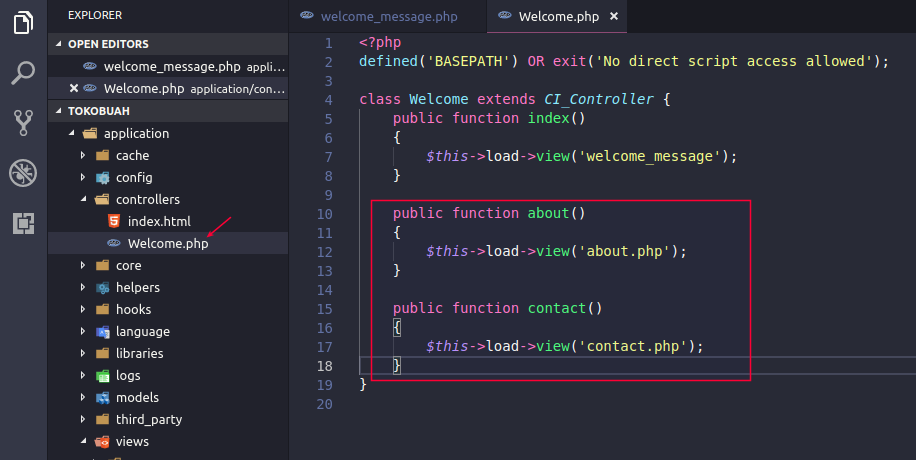Switch to the welcome_message.php tab
Viewport: 916px width, 460px height.
[378, 16]
